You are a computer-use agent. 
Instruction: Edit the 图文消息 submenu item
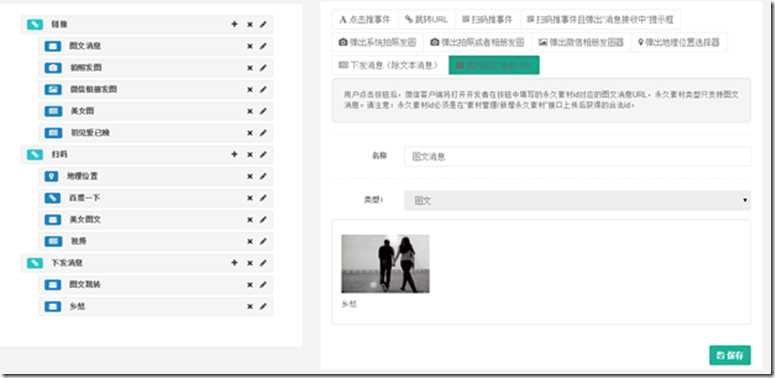[263, 46]
